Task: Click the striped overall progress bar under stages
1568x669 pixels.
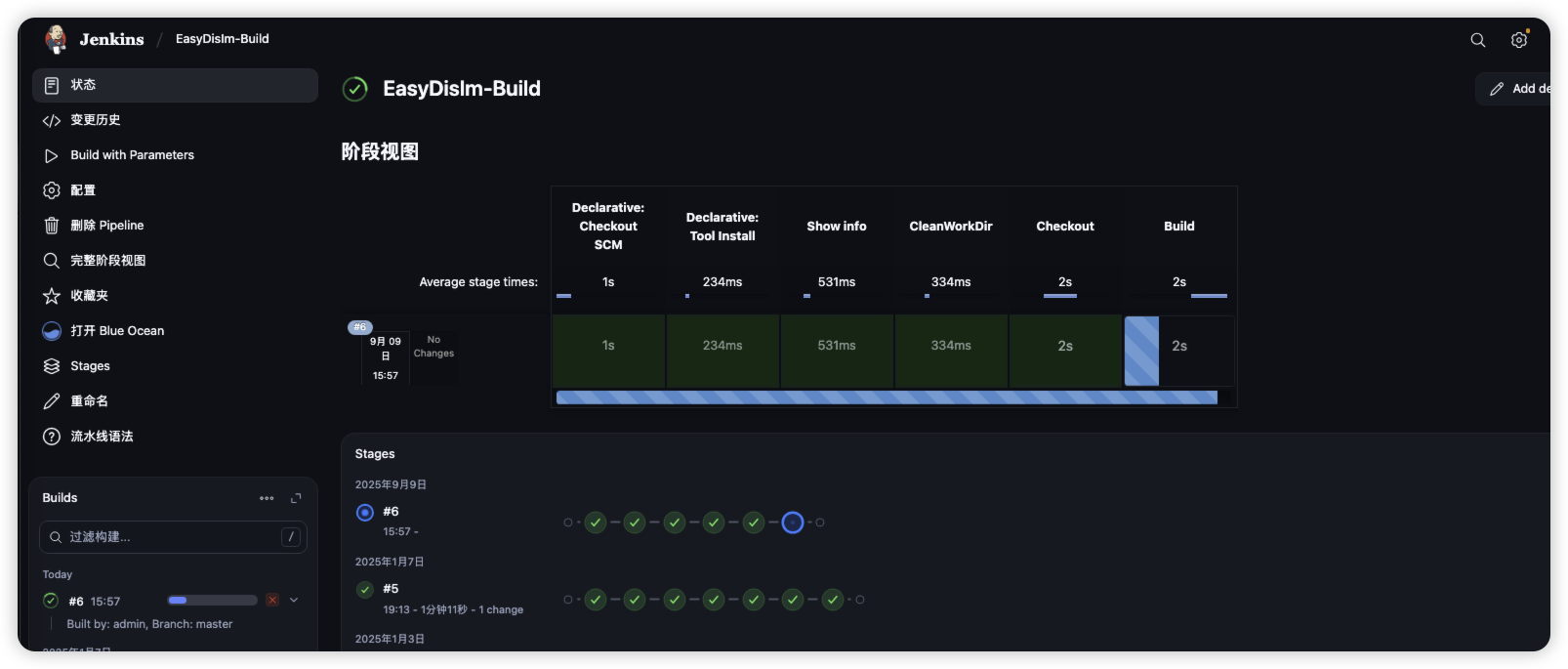Action: pyautogui.click(x=887, y=397)
